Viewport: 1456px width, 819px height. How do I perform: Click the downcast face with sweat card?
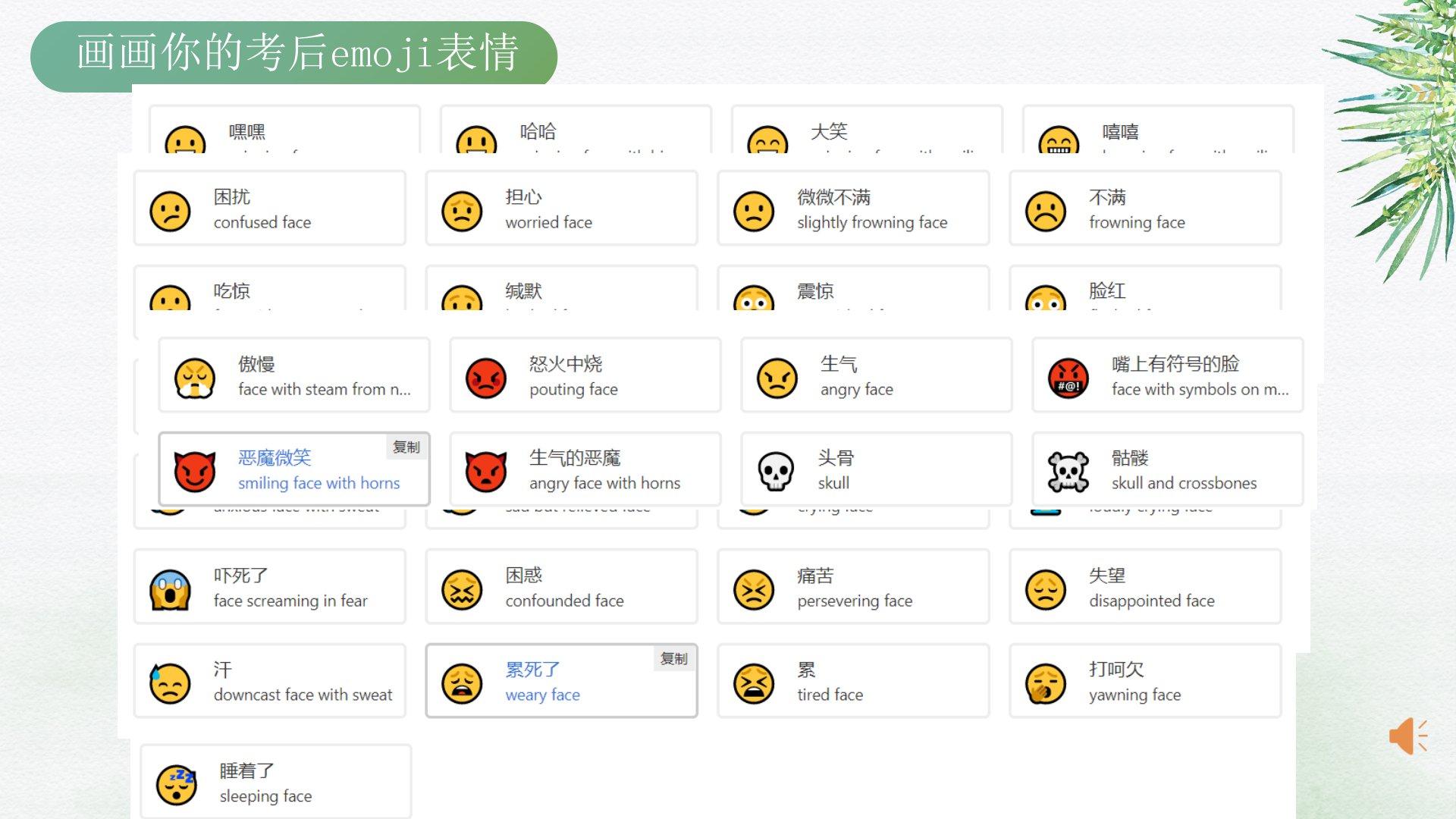coord(270,681)
